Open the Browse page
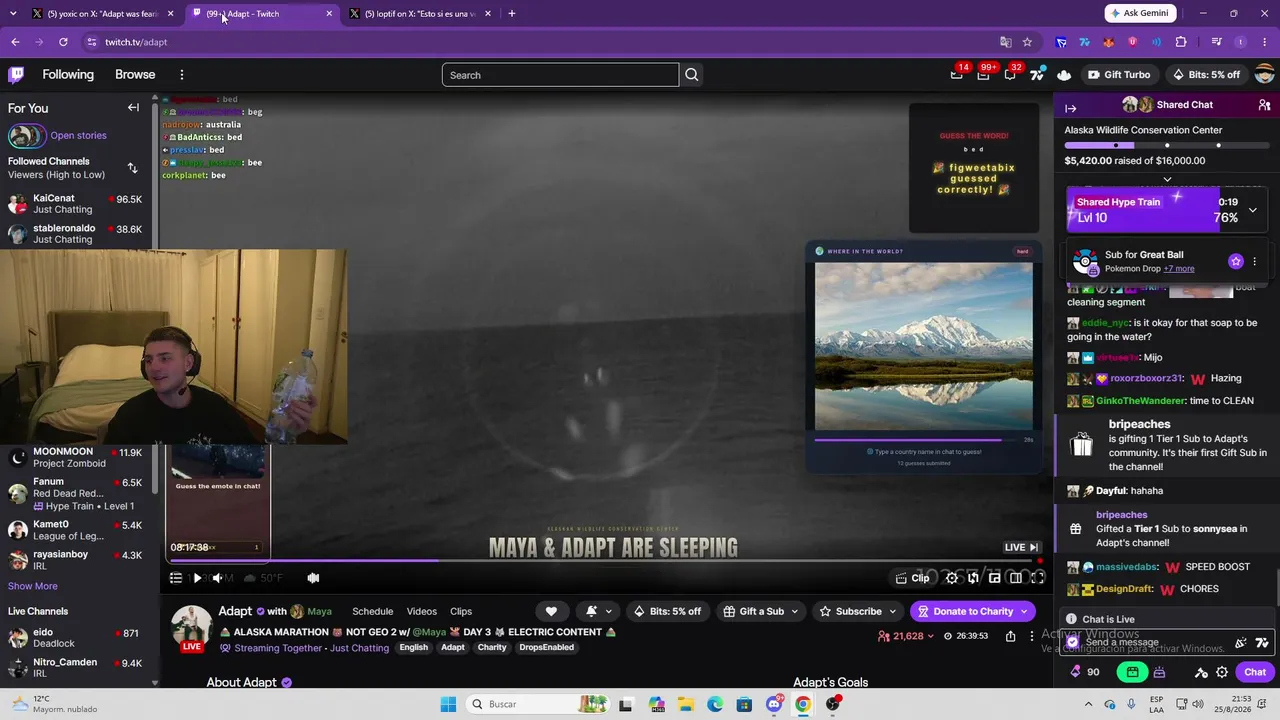1280x720 pixels. (135, 75)
